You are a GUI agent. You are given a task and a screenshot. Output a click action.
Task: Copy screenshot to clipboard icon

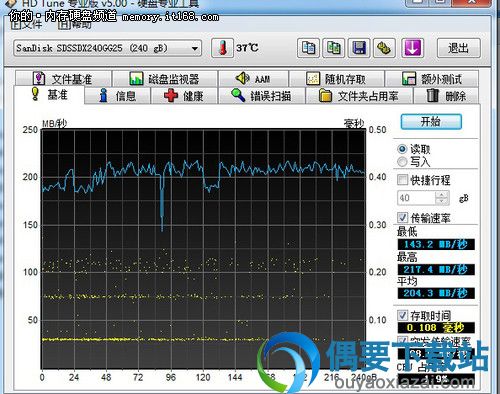[x=334, y=48]
